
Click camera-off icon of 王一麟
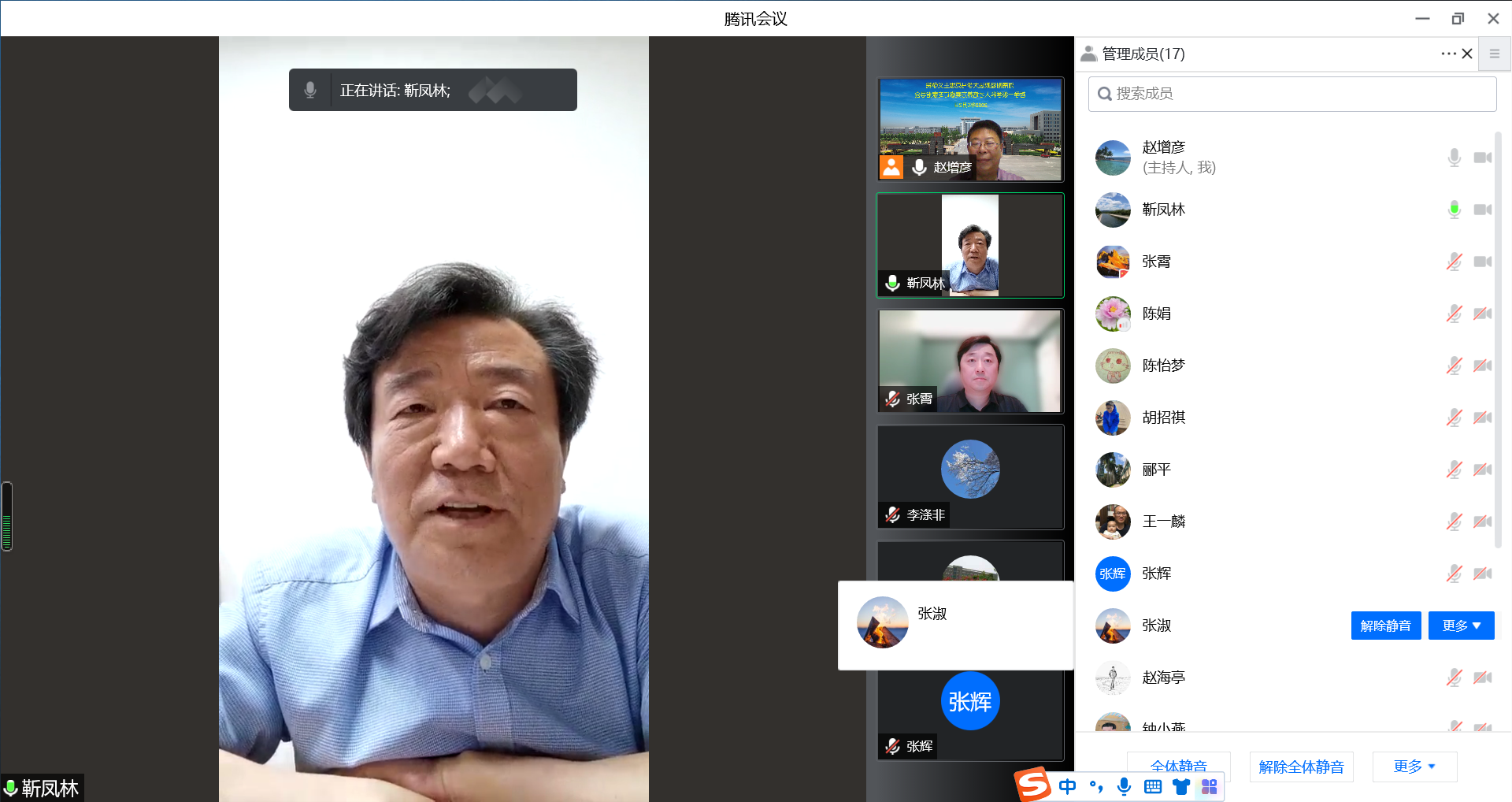click(x=1483, y=522)
